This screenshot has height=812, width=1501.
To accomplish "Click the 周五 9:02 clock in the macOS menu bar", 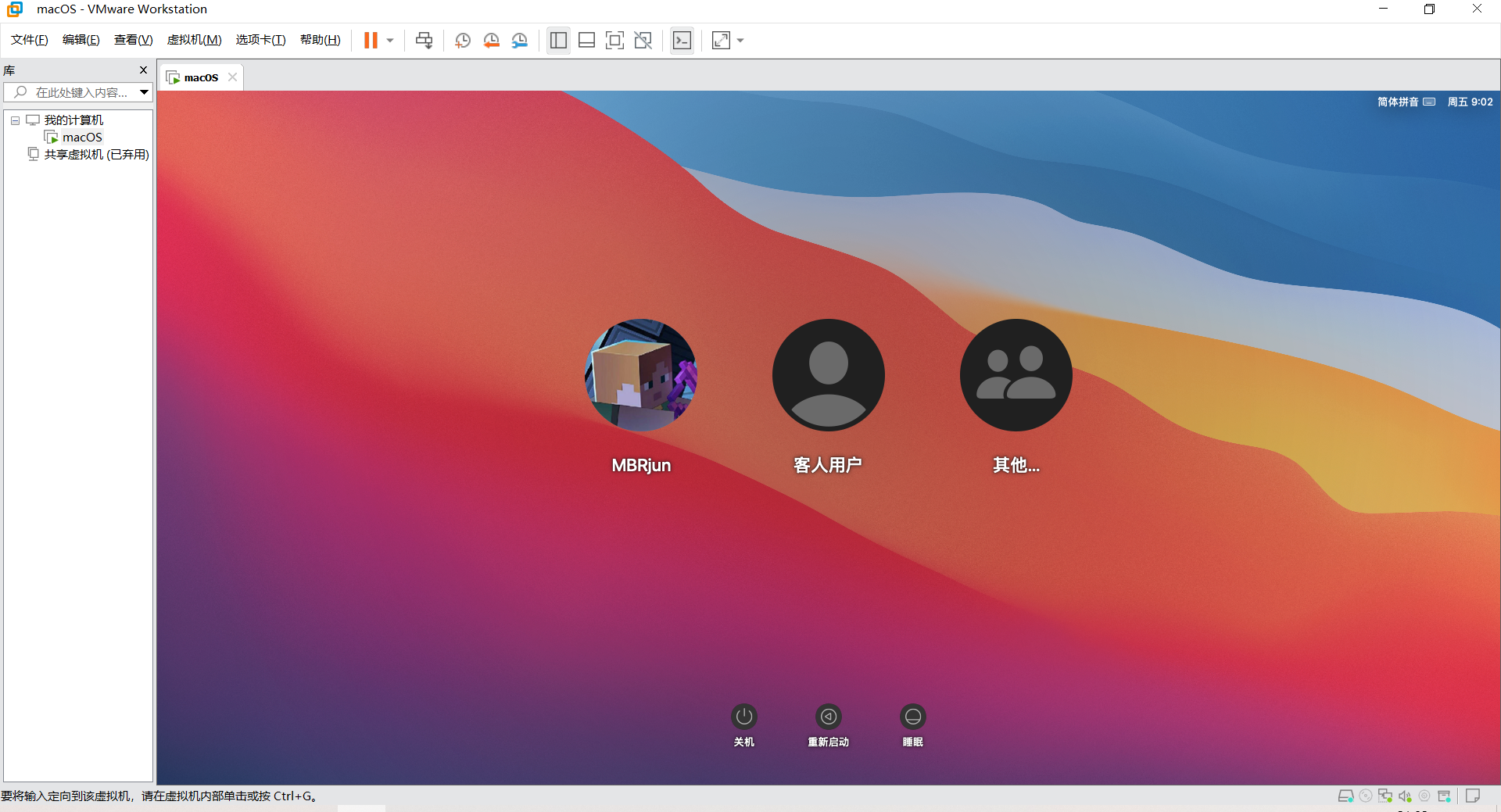I will 1470,102.
